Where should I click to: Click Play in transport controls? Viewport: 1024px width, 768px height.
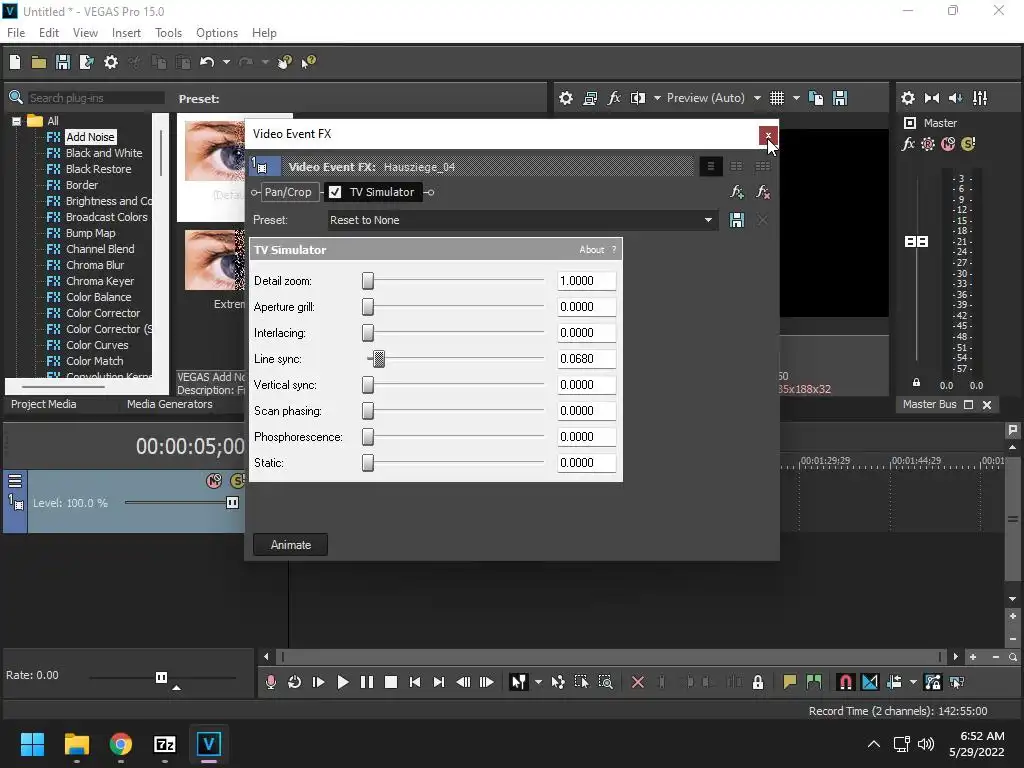[342, 682]
